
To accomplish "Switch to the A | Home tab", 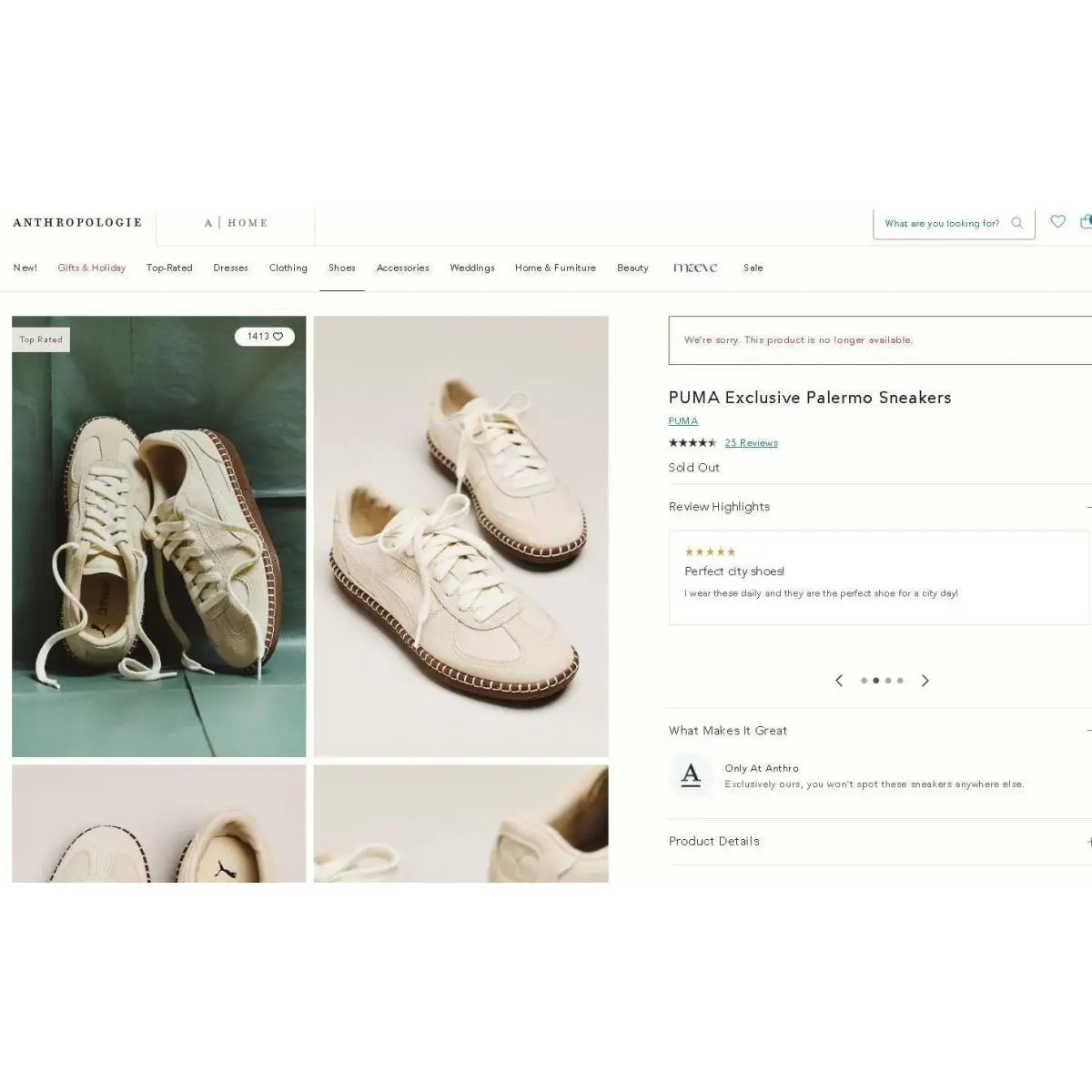I will (236, 223).
